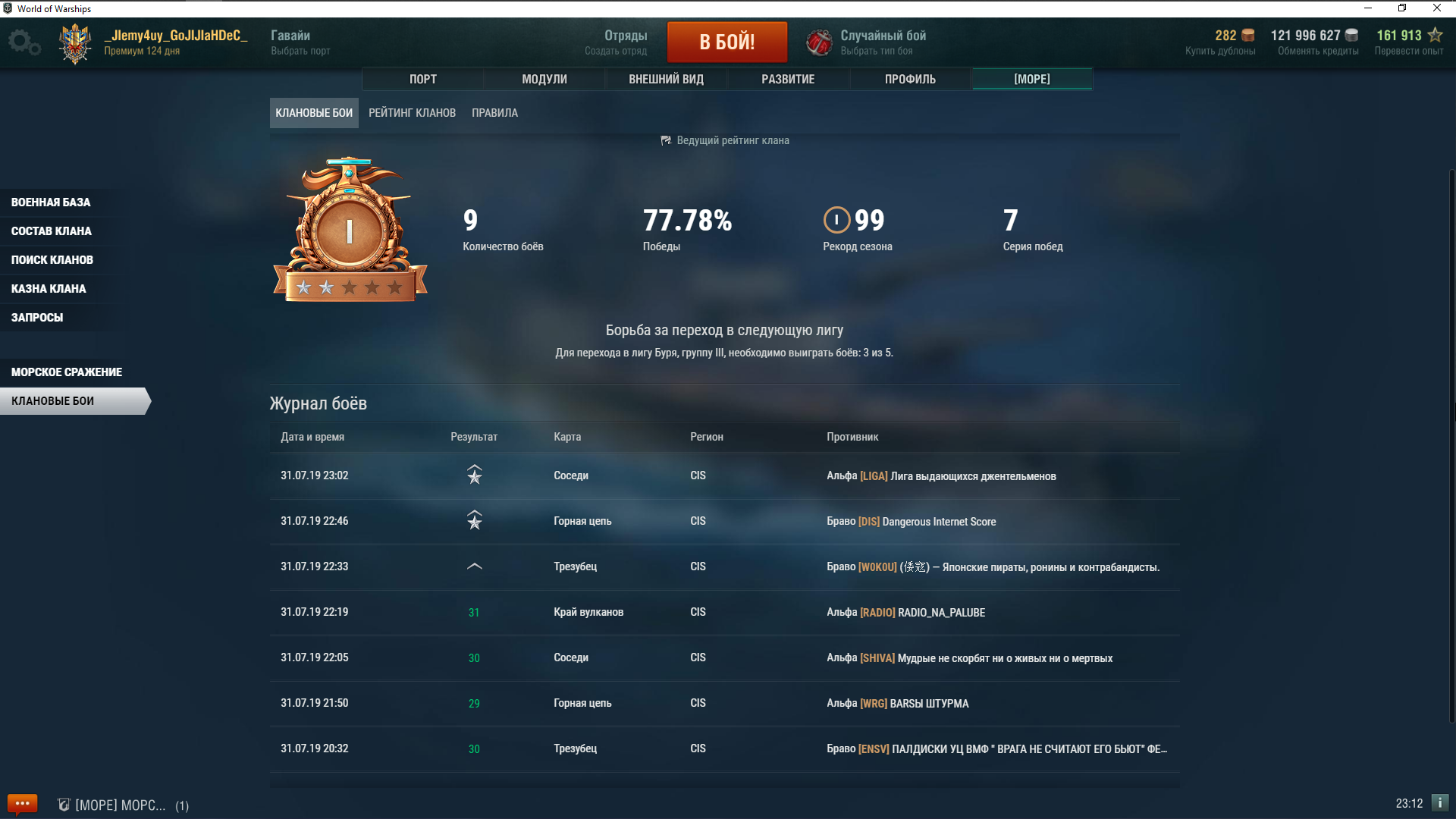Click the random battle type icon

pos(819,42)
